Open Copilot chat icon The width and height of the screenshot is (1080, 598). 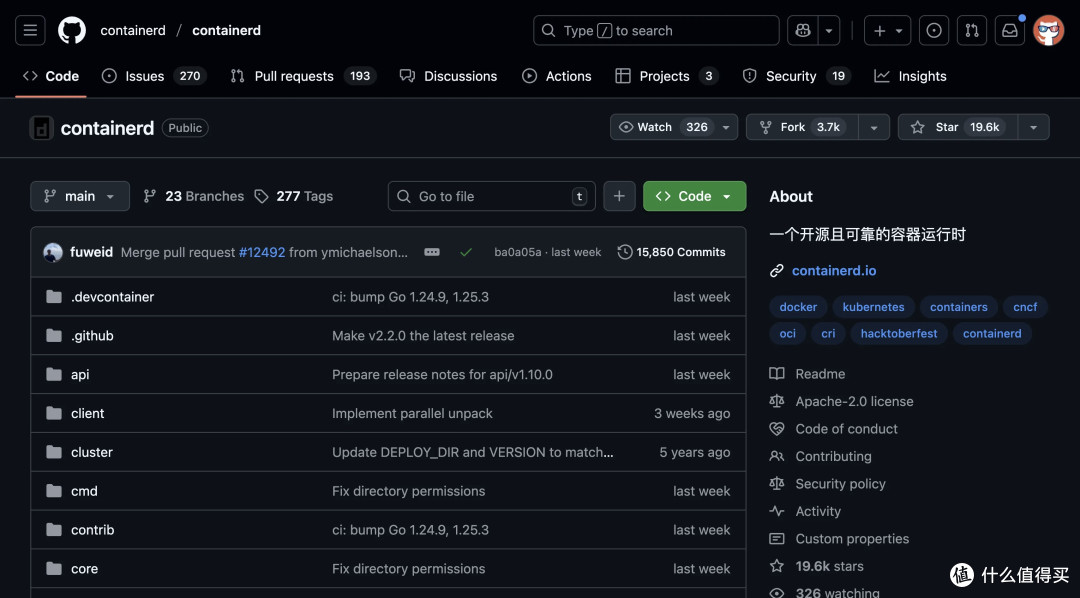803,30
